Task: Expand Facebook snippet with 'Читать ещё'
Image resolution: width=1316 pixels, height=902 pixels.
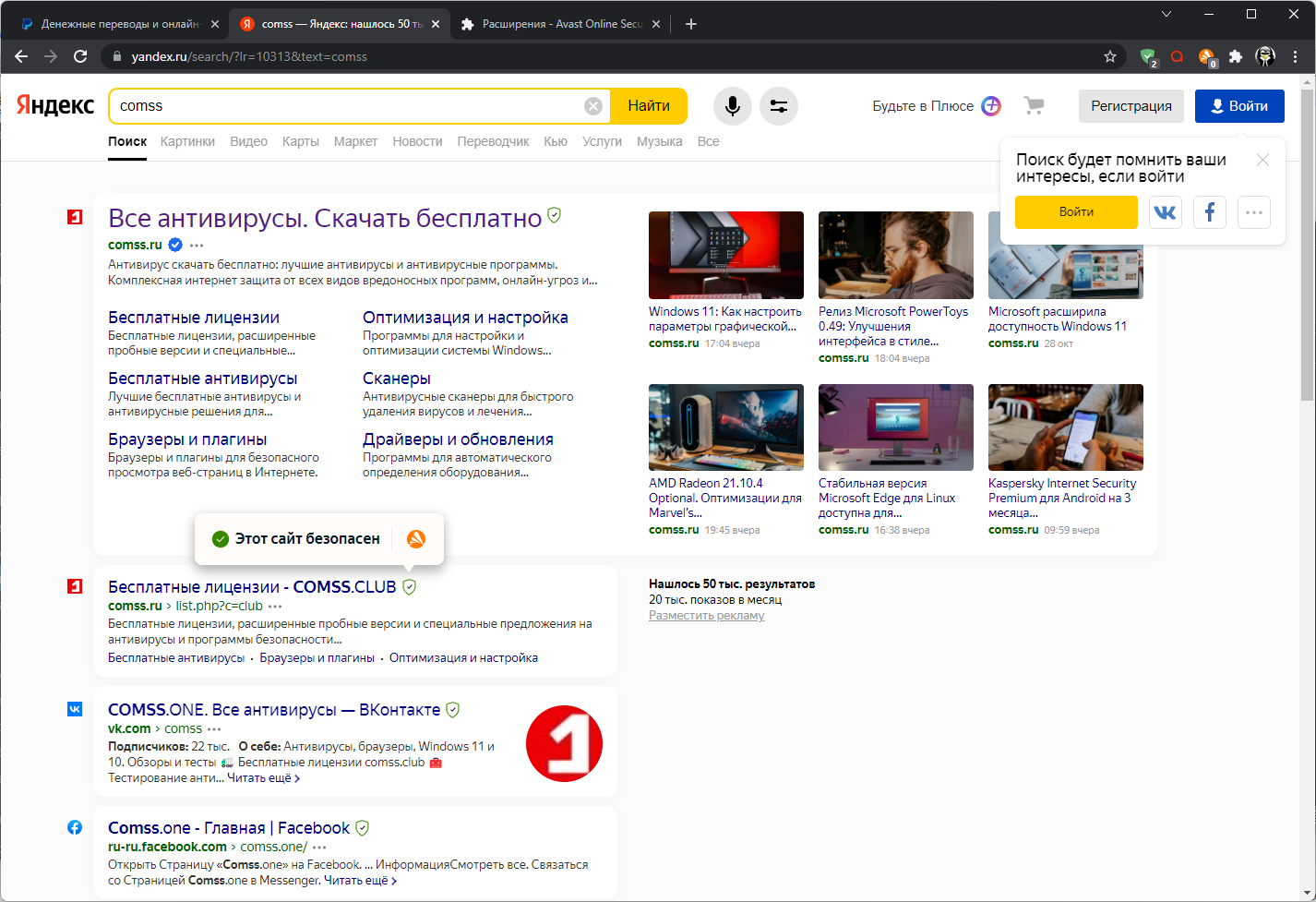Action: pos(361,881)
